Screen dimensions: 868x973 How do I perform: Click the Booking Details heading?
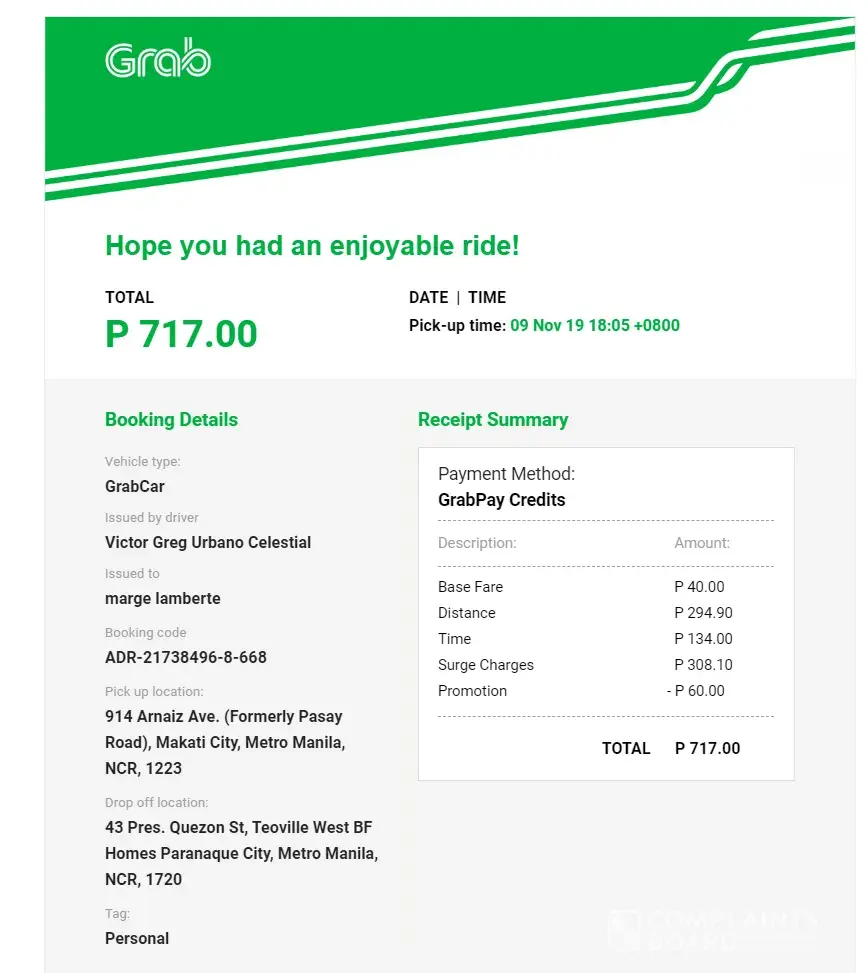[171, 420]
